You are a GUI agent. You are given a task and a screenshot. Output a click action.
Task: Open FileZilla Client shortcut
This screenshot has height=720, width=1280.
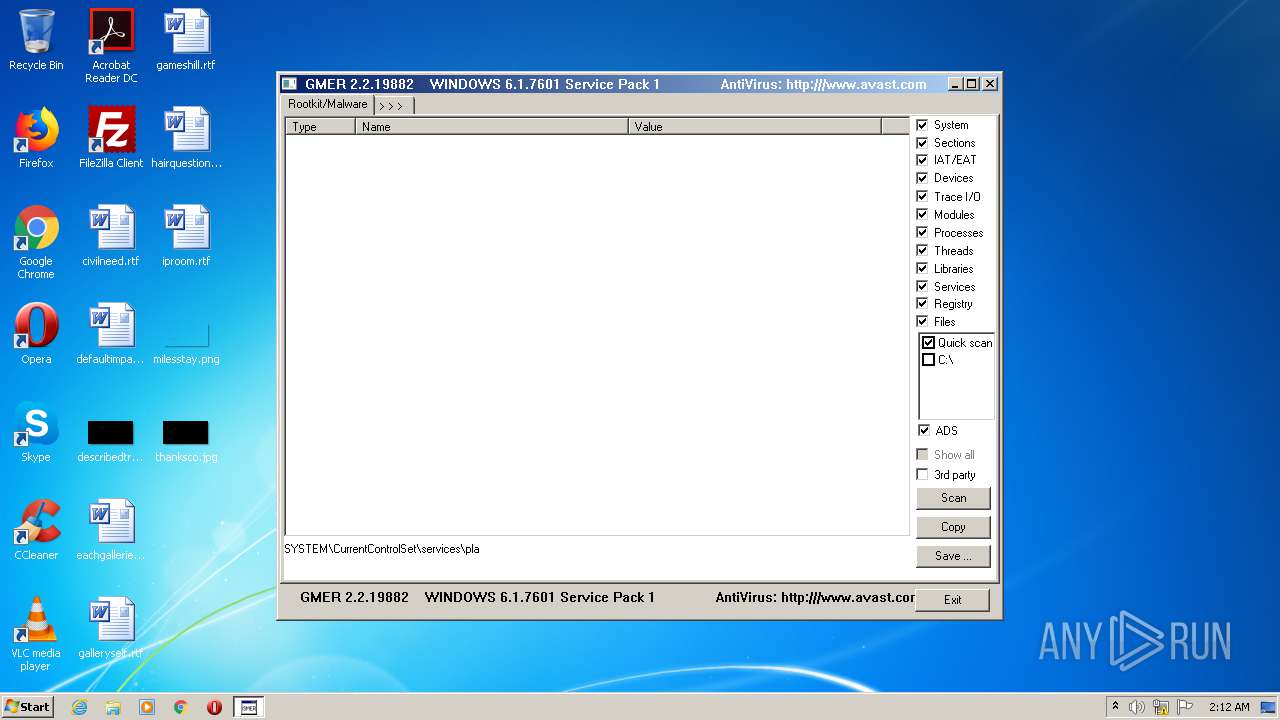point(111,138)
